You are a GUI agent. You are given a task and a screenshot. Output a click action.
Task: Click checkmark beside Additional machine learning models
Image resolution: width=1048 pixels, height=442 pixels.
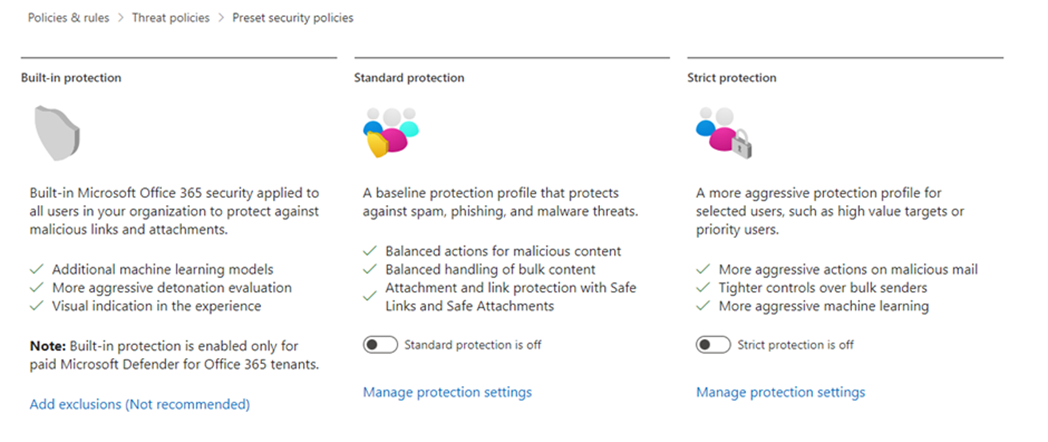(x=37, y=270)
